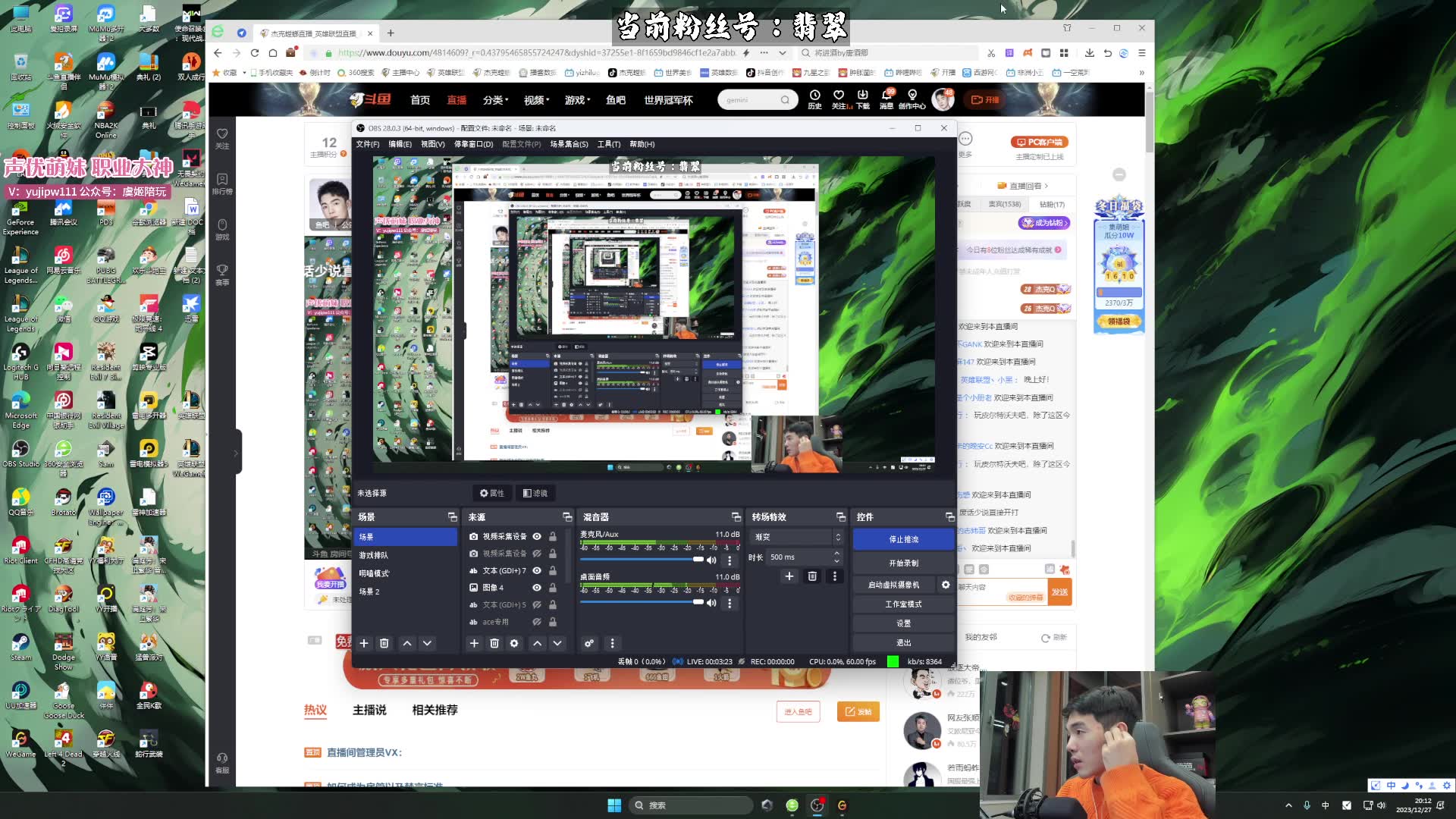This screenshot has width=1456, height=819.
Task: Open Douyu 下载 download icon
Action: (x=863, y=99)
